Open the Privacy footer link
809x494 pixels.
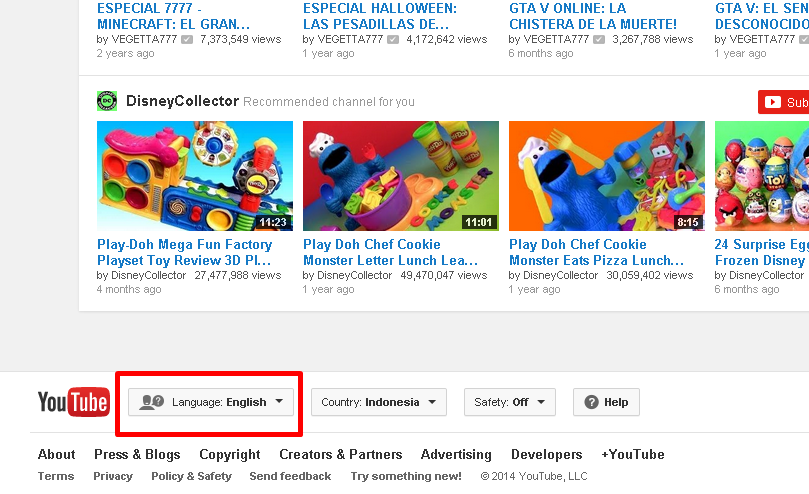pos(113,476)
